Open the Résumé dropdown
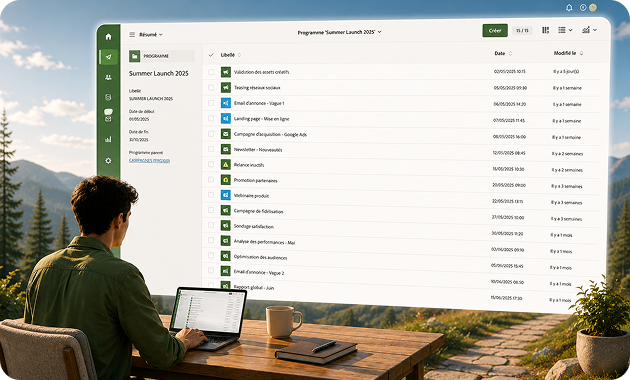Screen dimensions: 630x380 [x=151, y=35]
